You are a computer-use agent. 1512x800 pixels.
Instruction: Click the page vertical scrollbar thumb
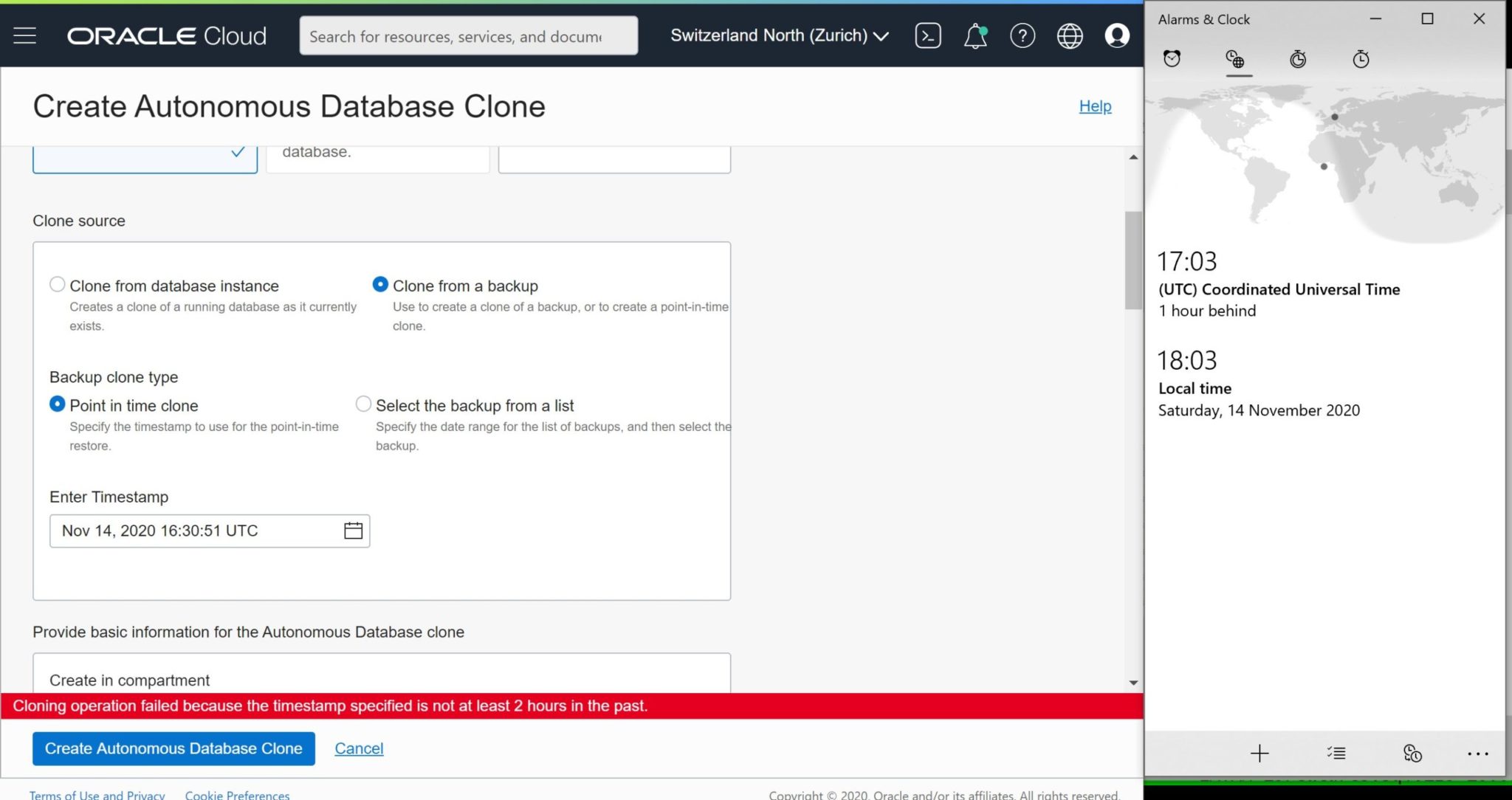pyautogui.click(x=1133, y=260)
